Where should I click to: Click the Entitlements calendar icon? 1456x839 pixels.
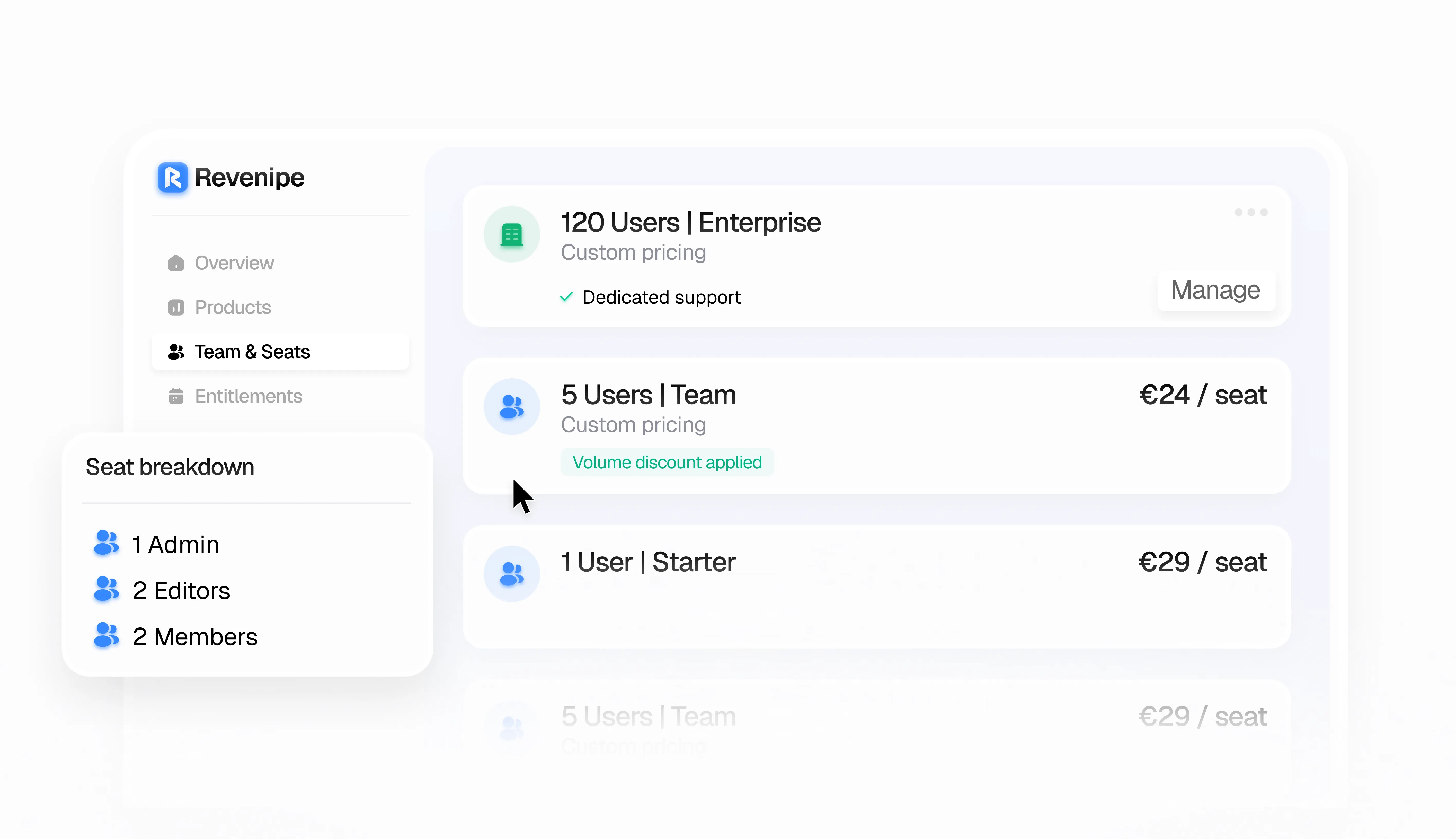(176, 396)
